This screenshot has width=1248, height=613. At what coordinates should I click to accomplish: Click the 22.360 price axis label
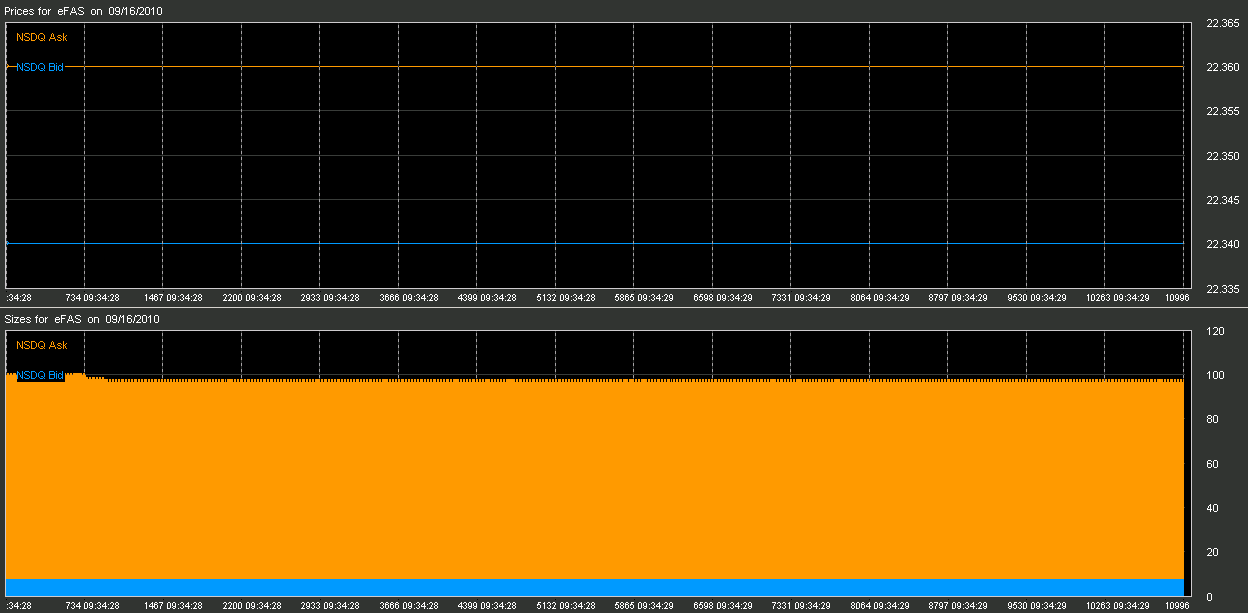(1225, 68)
